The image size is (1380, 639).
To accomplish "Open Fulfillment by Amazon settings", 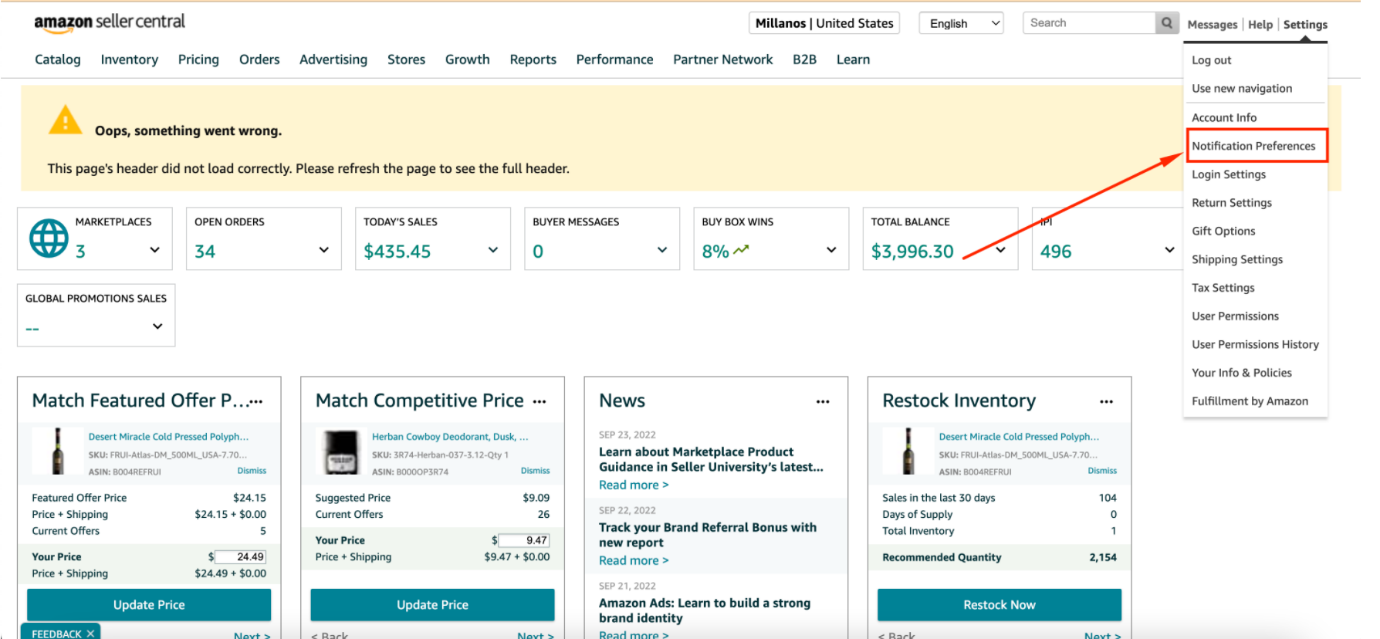I will pos(1249,401).
